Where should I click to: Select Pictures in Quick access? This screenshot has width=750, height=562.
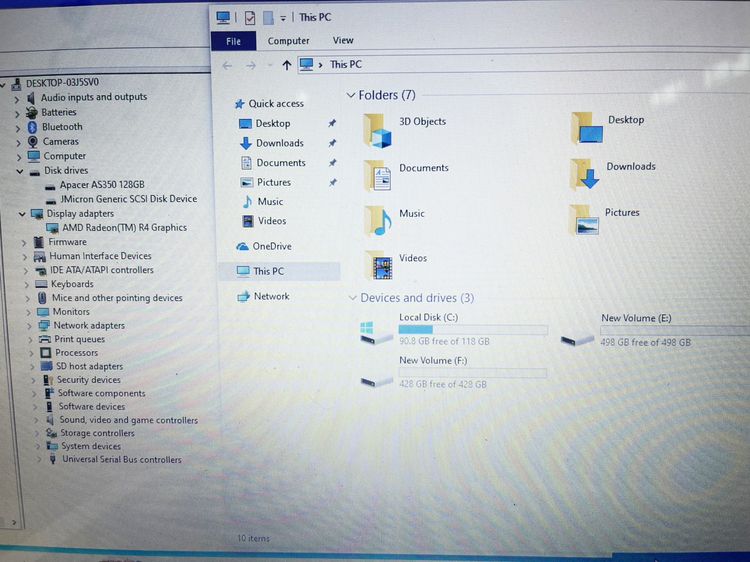274,183
